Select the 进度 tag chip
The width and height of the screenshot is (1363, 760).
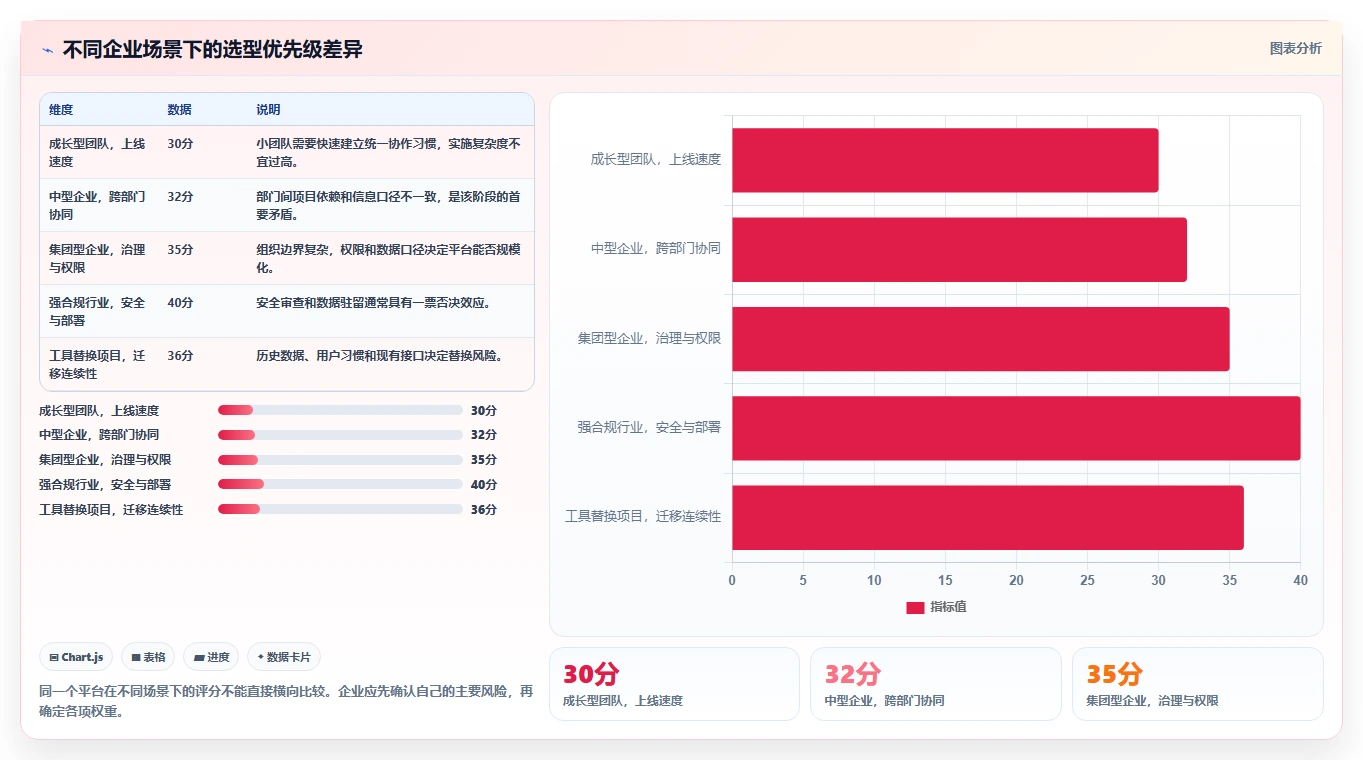click(x=211, y=657)
